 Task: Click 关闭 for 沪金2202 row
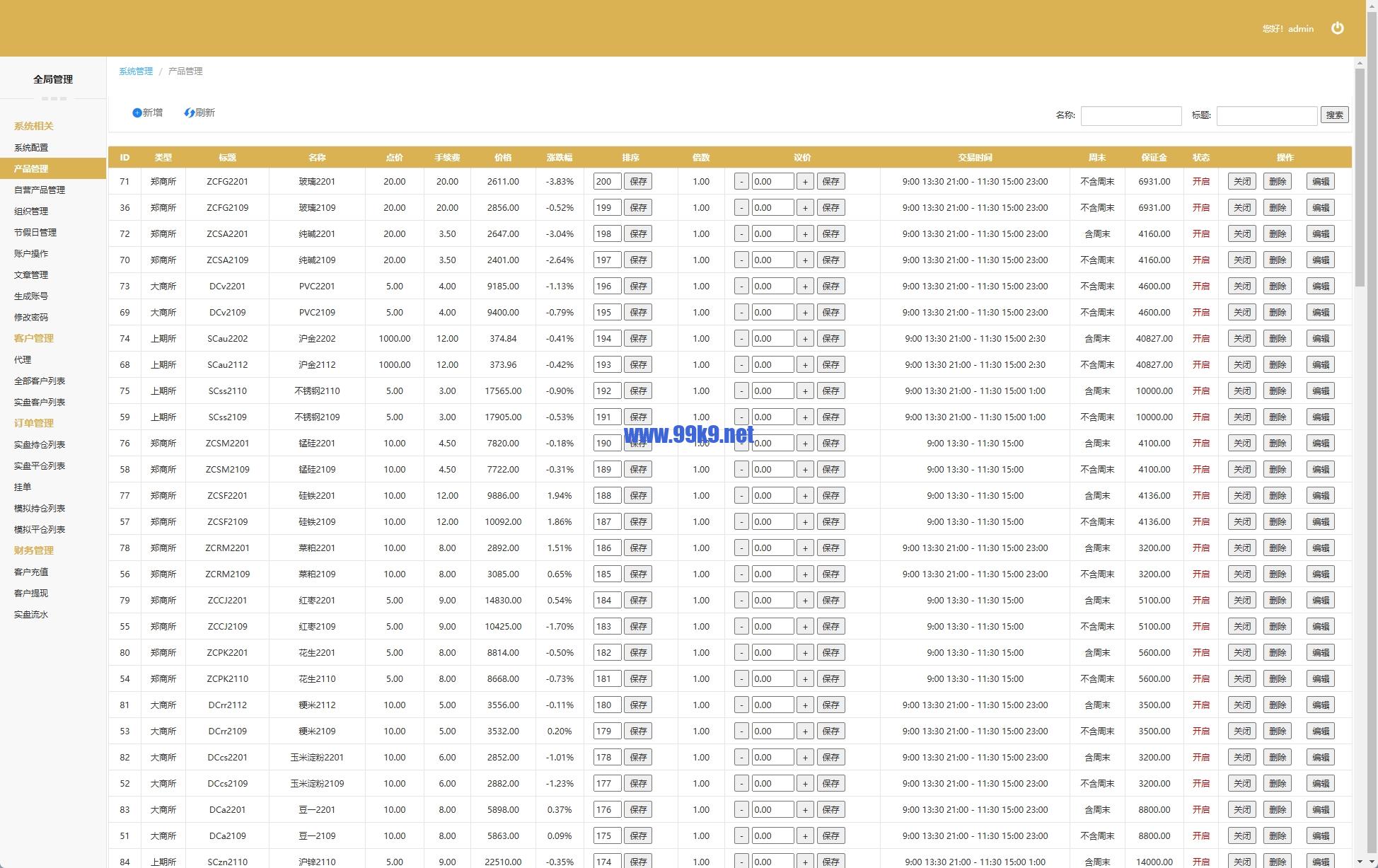point(1241,338)
